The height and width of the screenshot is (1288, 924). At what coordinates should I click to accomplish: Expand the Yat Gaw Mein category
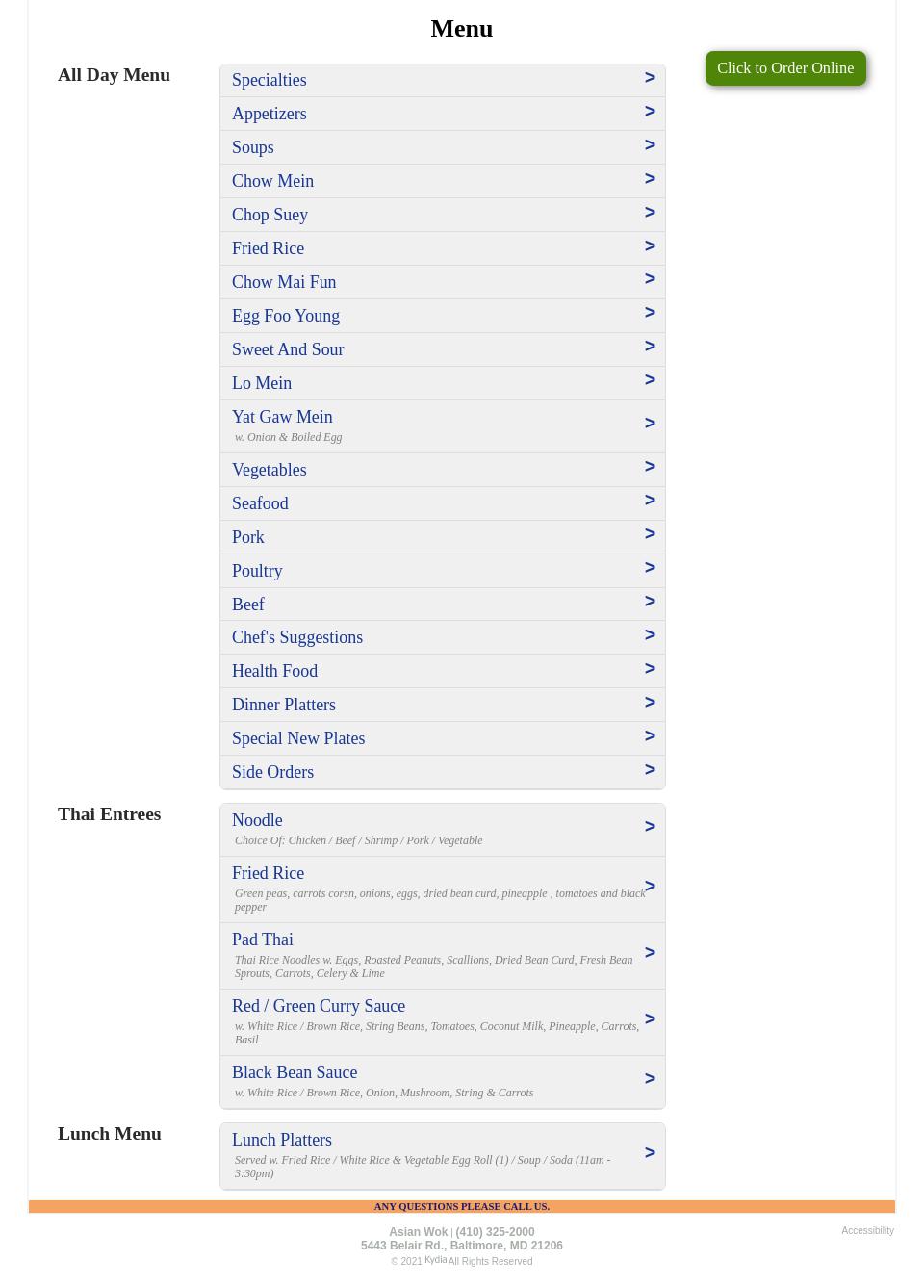click(282, 417)
